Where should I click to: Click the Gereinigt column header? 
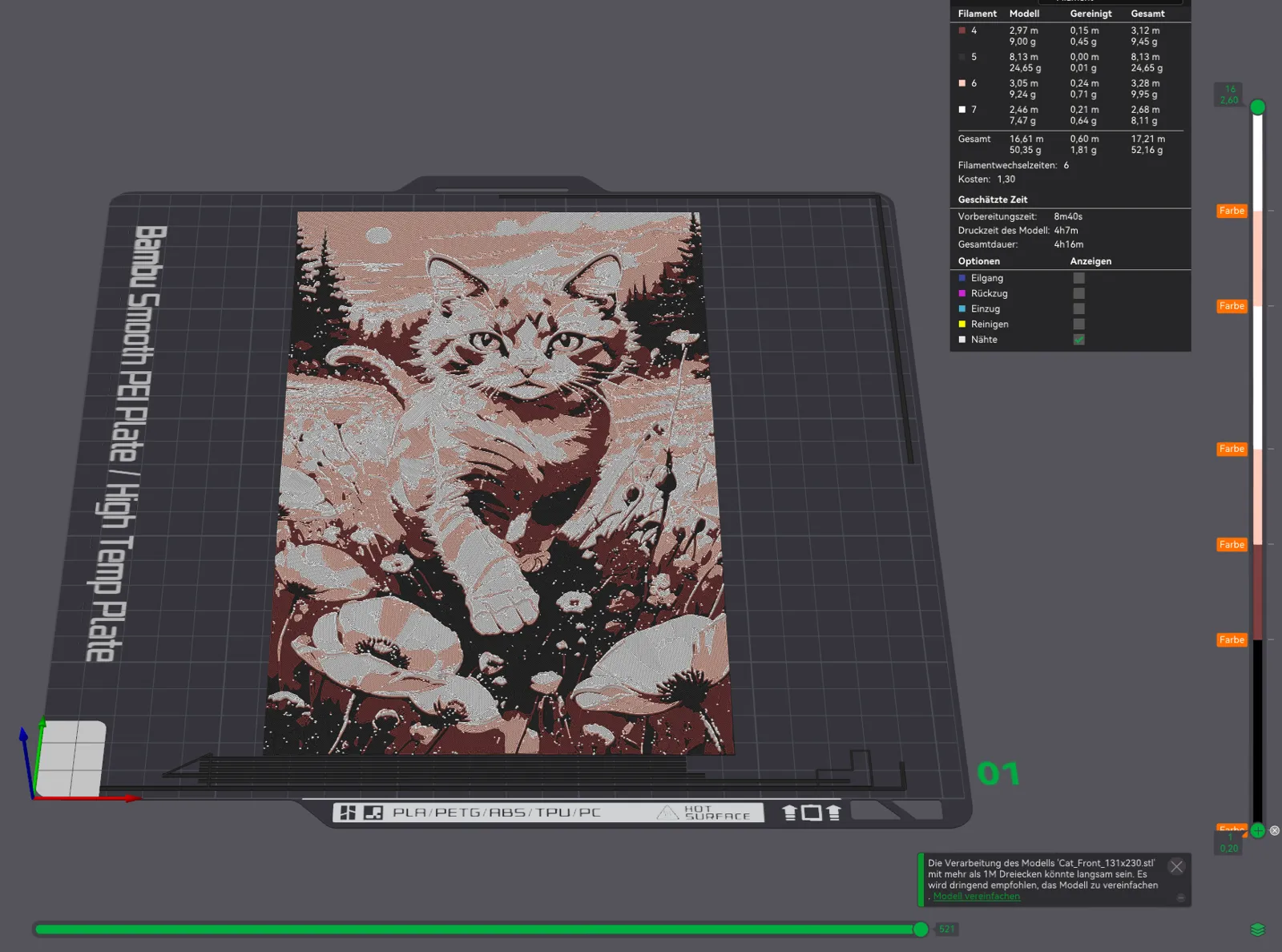coord(1091,14)
